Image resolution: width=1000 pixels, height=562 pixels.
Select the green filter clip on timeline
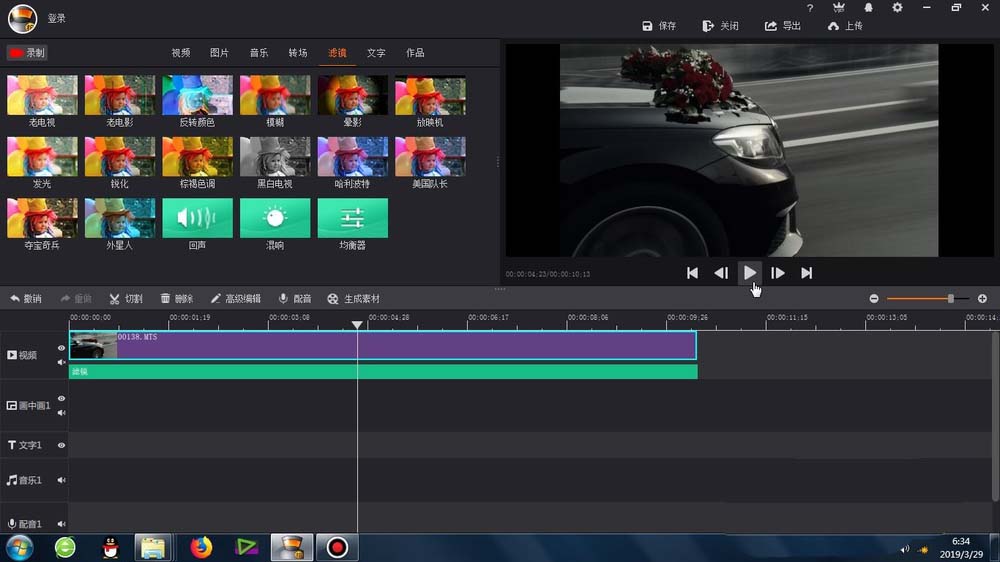coord(383,371)
